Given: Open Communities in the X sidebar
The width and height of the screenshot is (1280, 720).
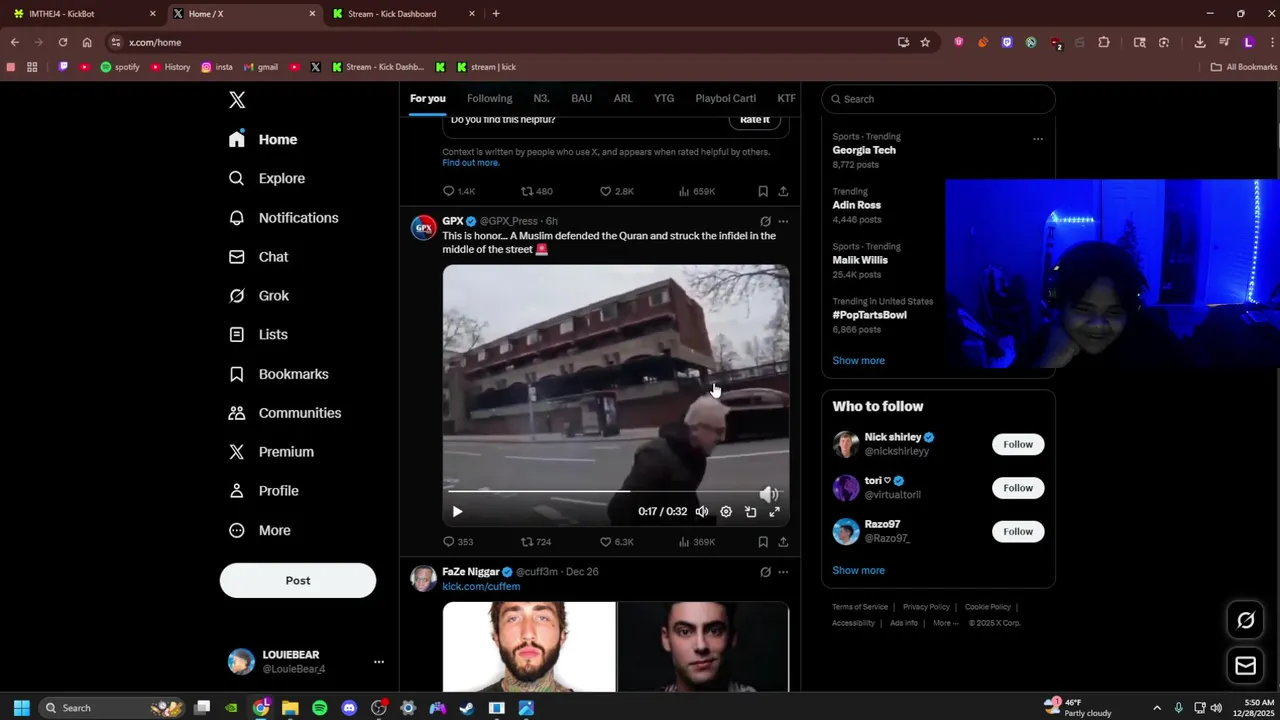Looking at the screenshot, I should pos(285,413).
